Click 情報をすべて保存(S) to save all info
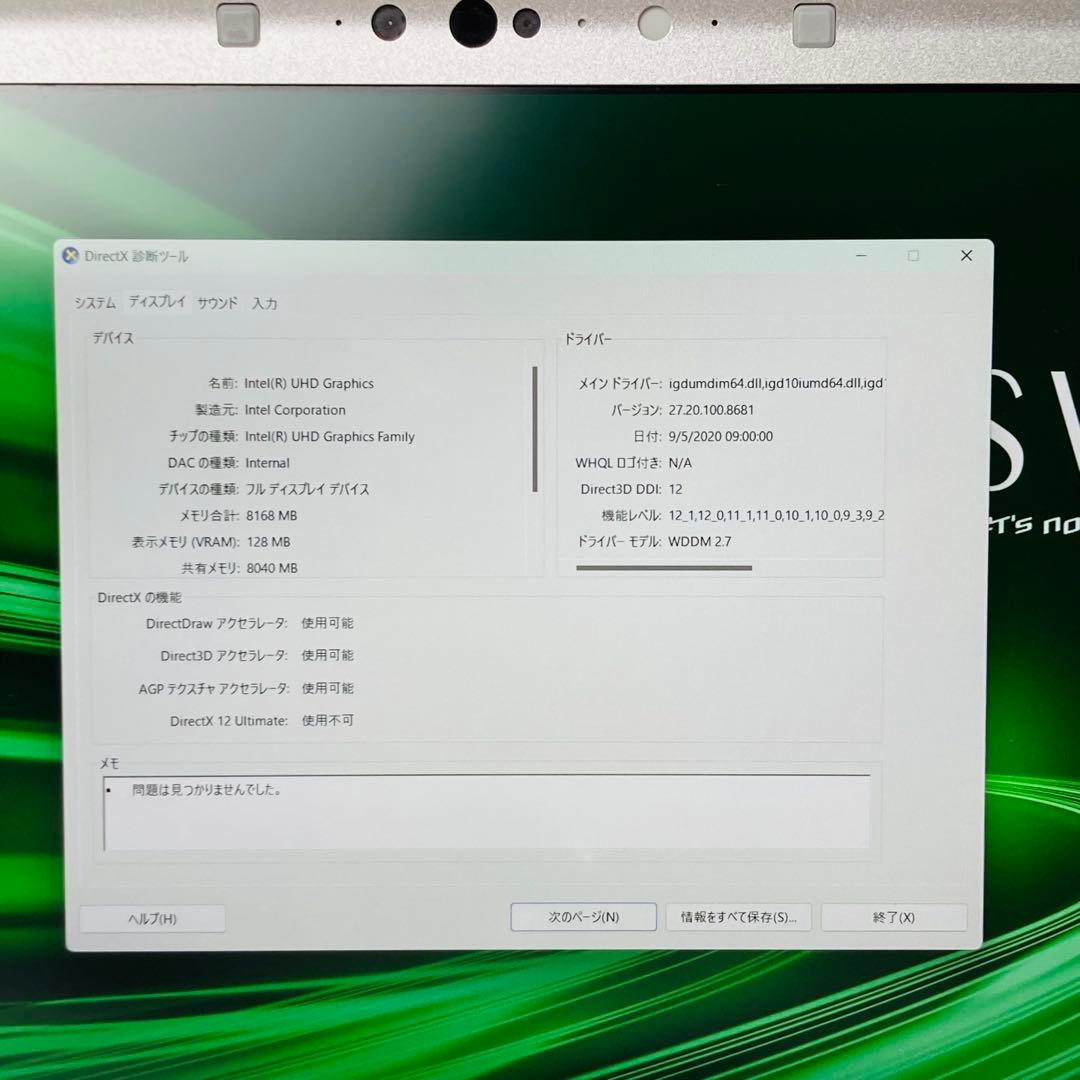1080x1080 pixels. [x=739, y=917]
